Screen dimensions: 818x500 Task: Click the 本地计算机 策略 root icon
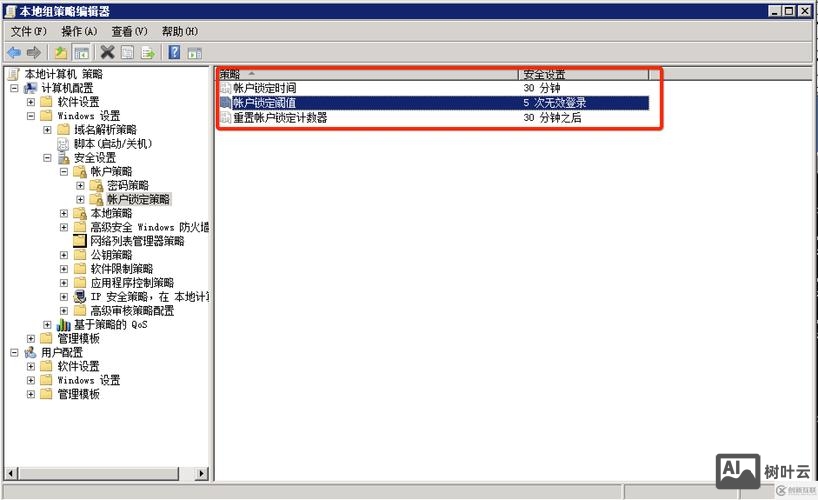tap(14, 74)
